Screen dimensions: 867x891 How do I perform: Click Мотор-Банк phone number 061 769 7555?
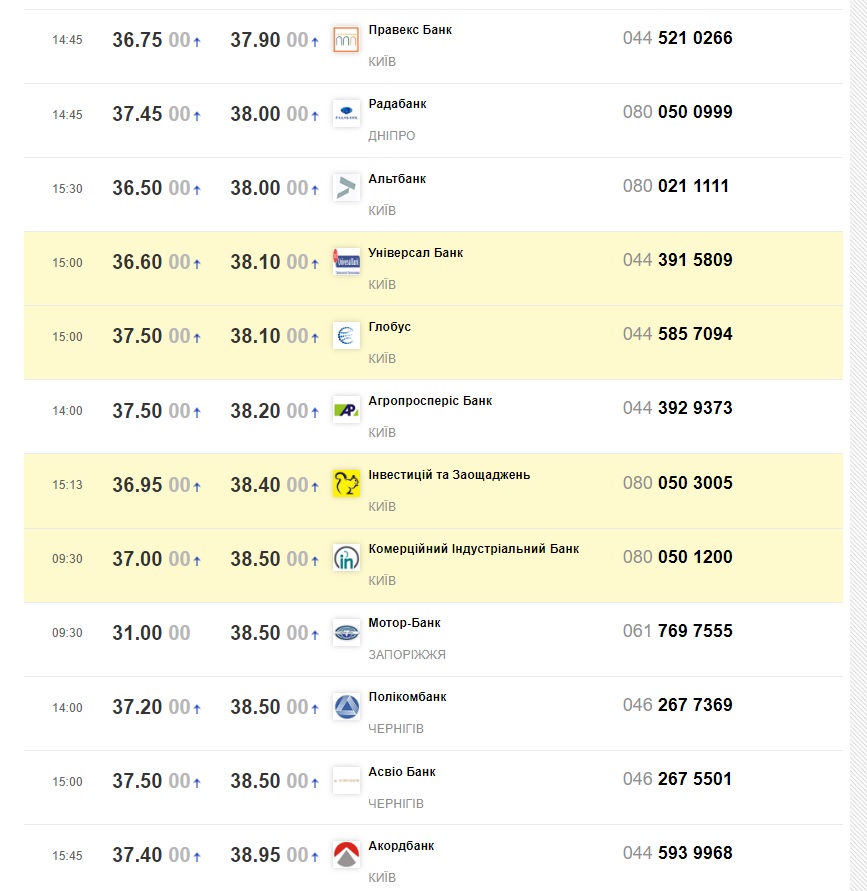[x=677, y=631]
